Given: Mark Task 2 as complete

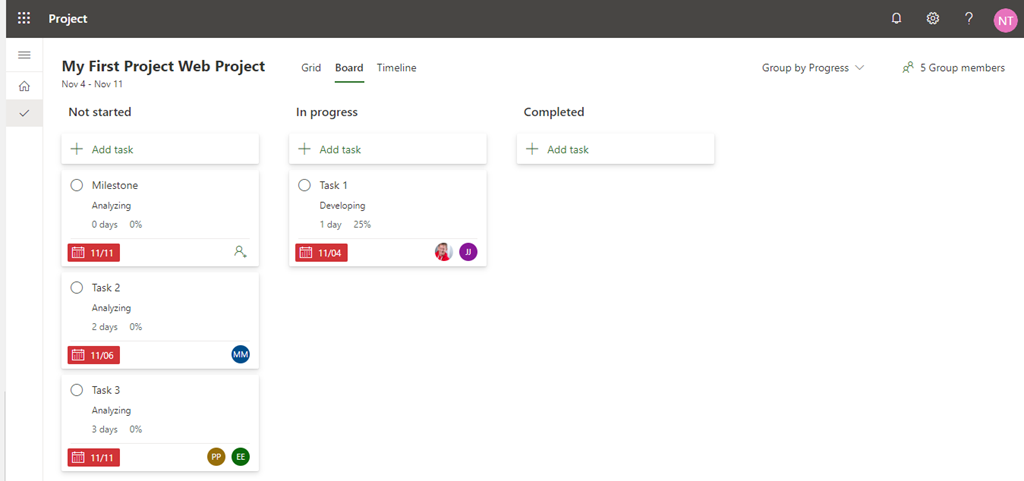Looking at the screenshot, I should click(x=77, y=287).
